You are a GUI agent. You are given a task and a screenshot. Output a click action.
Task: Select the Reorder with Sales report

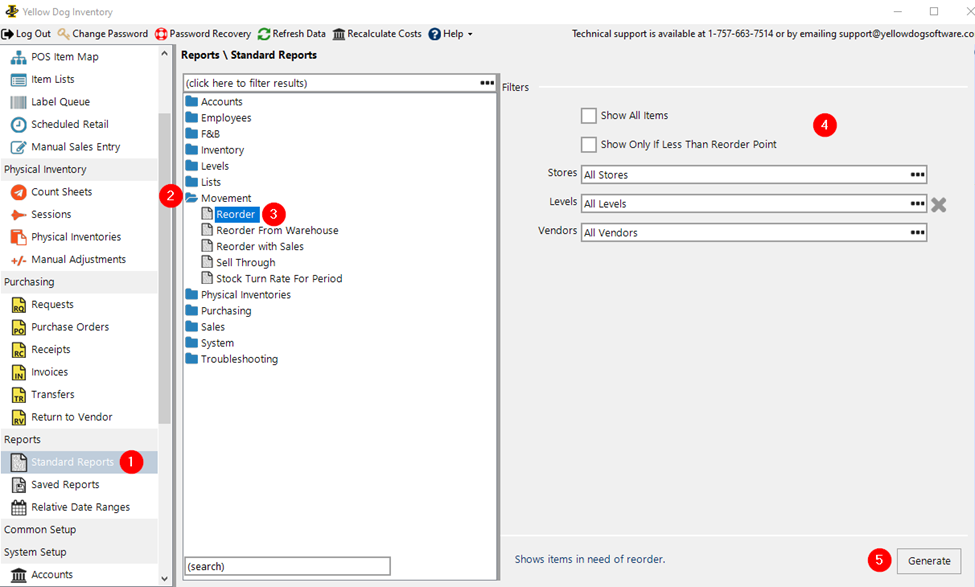point(260,246)
